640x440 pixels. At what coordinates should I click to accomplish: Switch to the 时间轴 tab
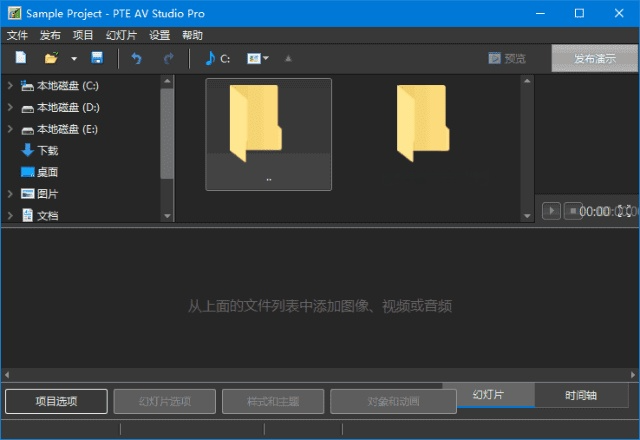580,395
